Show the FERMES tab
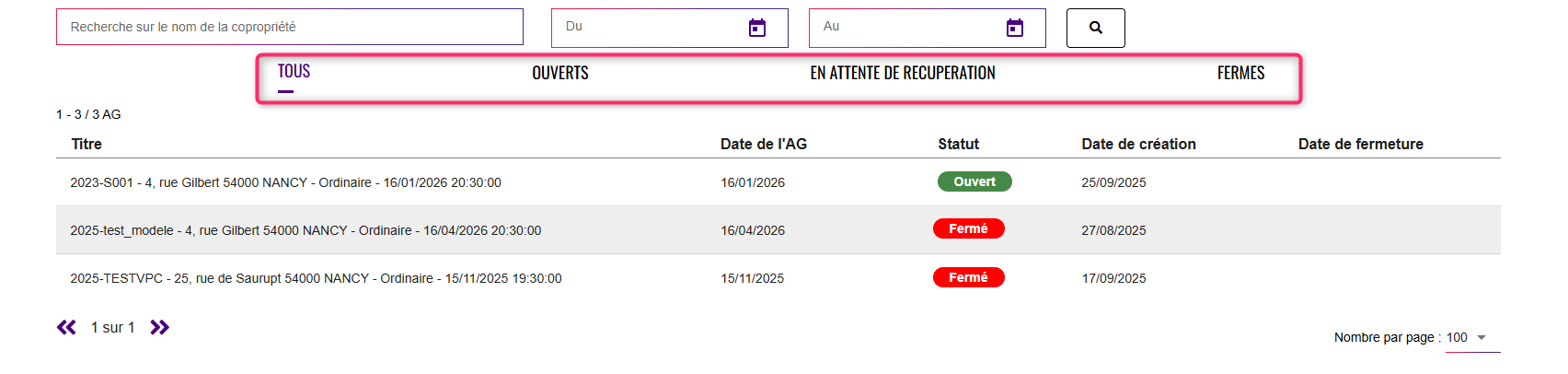Image resolution: width=1568 pixels, height=374 pixels. [1240, 73]
